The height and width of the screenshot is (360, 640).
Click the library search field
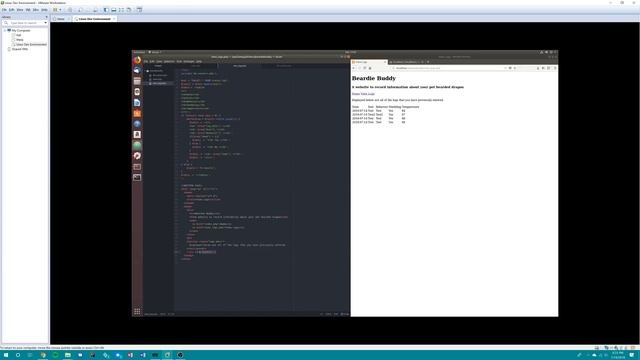pos(24,23)
